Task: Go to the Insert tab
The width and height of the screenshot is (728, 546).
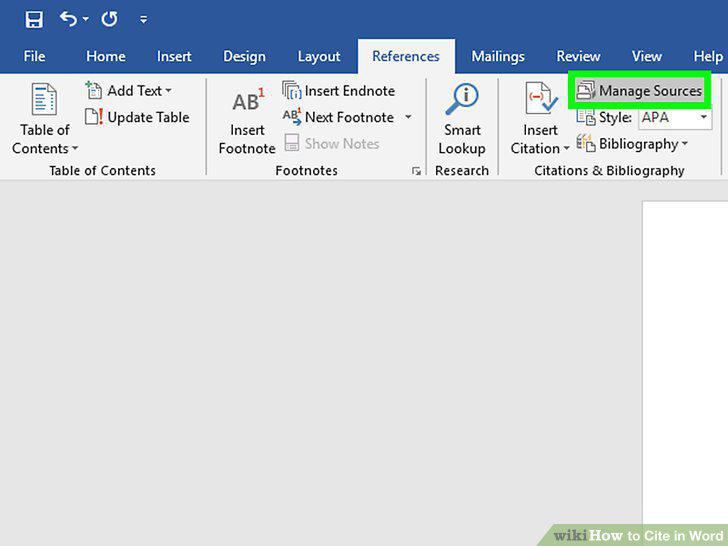Action: click(174, 56)
